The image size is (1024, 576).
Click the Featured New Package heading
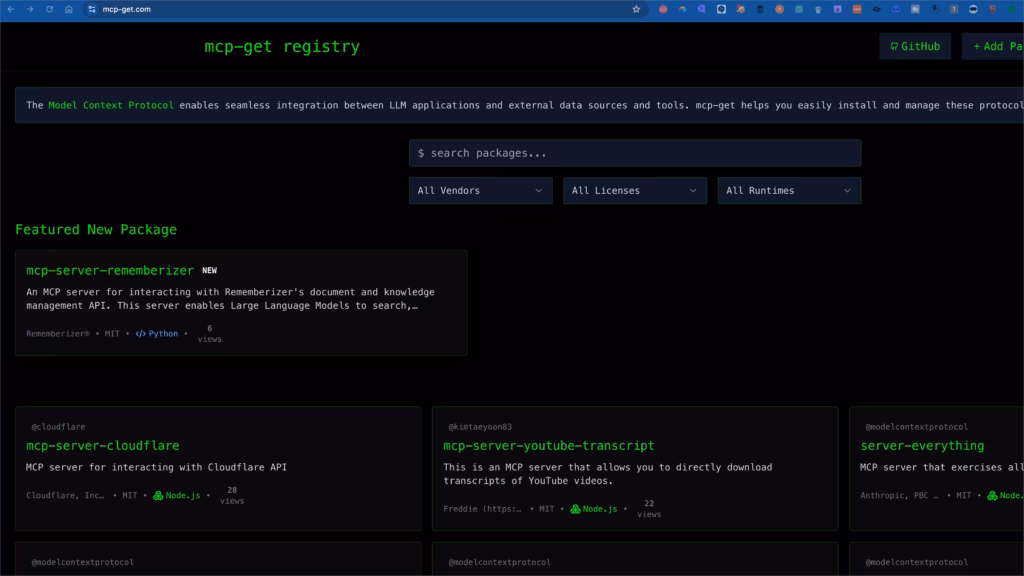coord(96,230)
